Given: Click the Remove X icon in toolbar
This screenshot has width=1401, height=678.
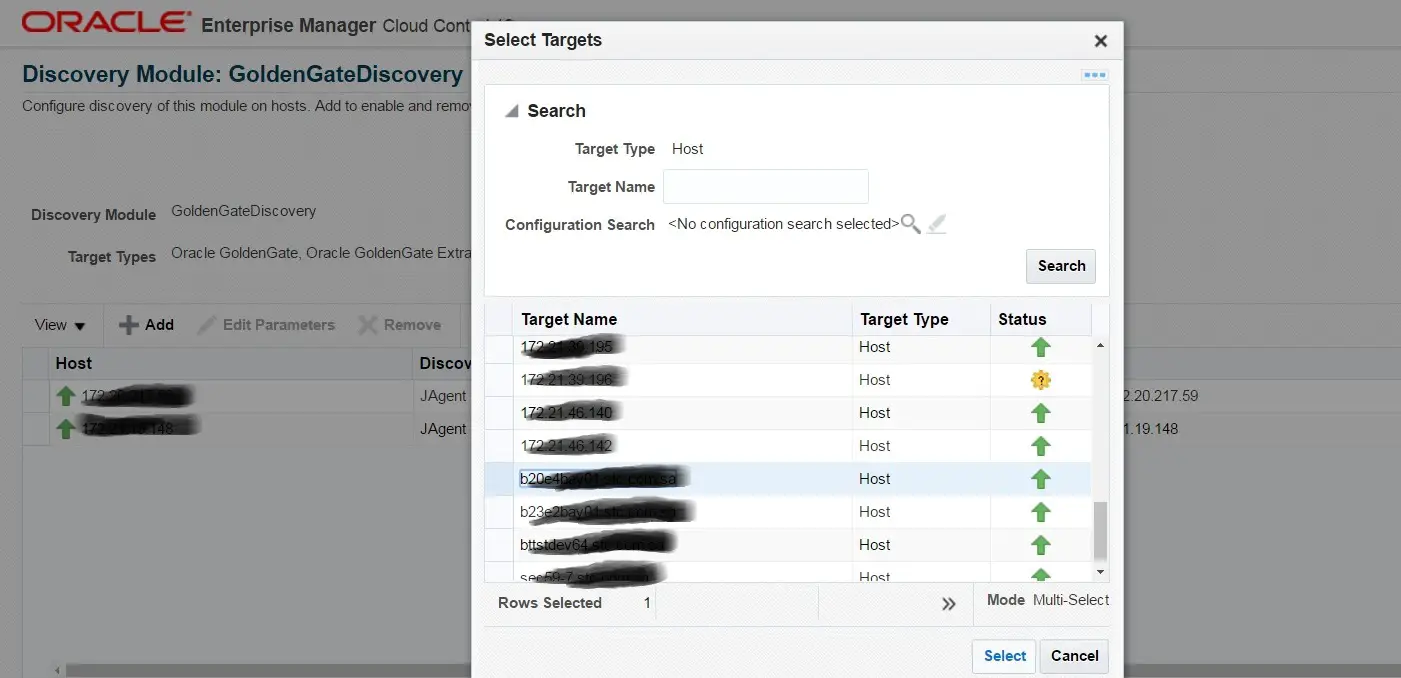Looking at the screenshot, I should tap(368, 325).
